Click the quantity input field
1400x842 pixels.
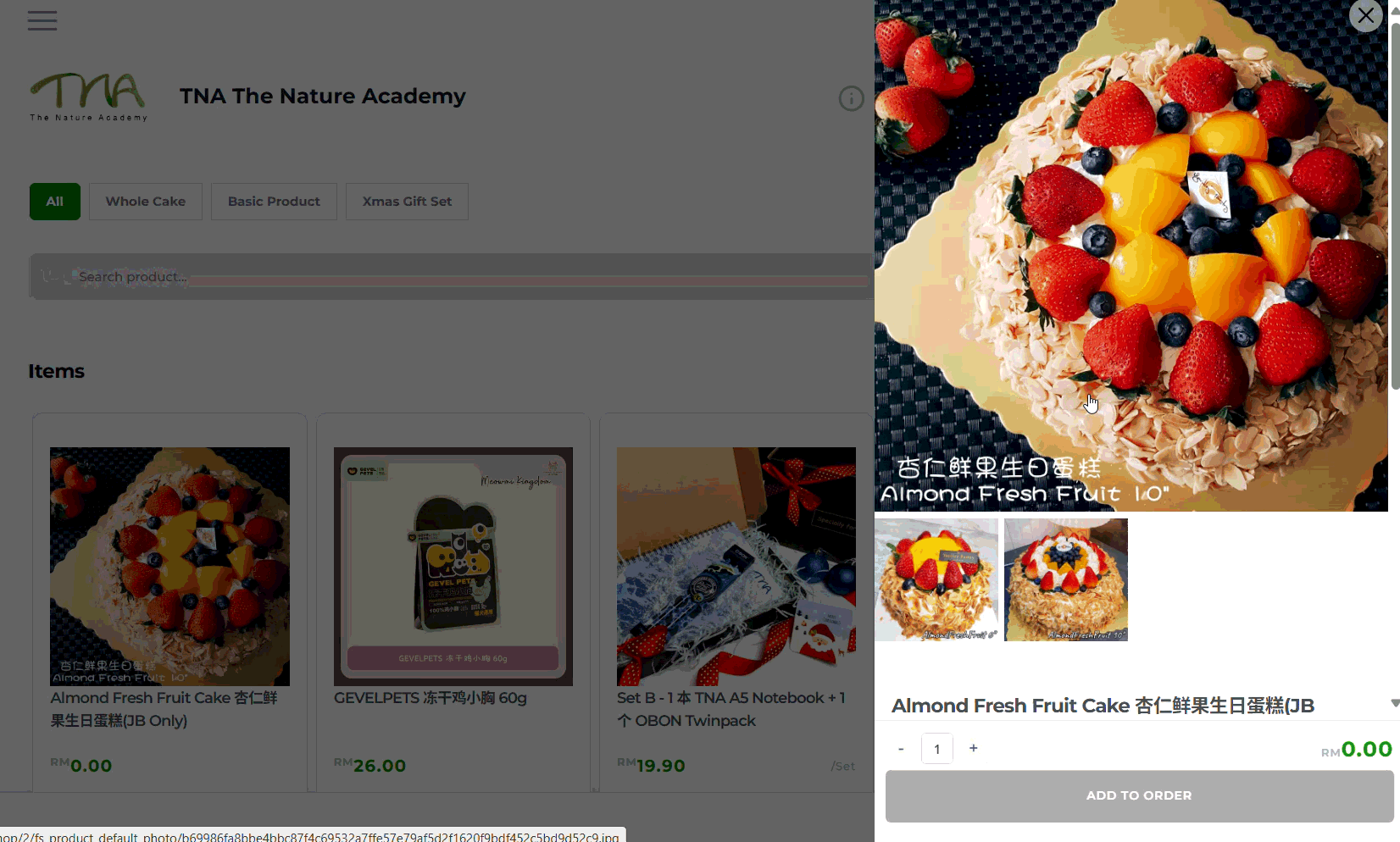coord(937,749)
